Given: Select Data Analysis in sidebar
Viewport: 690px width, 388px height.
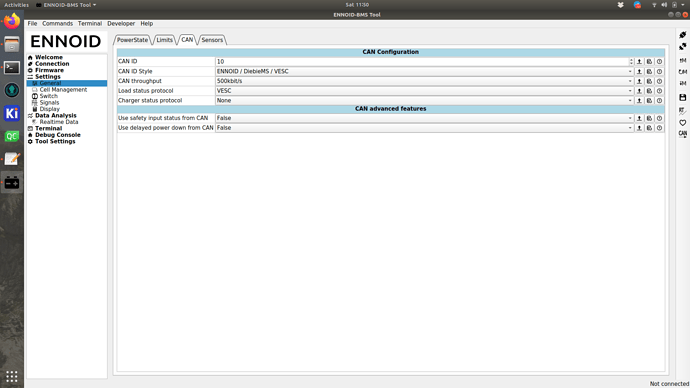Looking at the screenshot, I should coord(55,115).
